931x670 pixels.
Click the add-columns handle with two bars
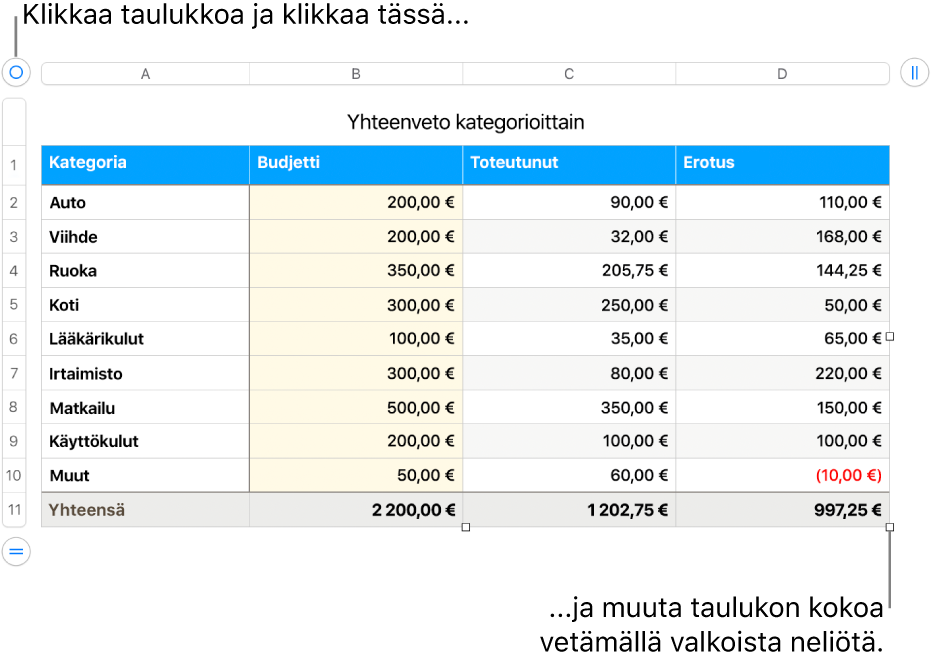914,72
